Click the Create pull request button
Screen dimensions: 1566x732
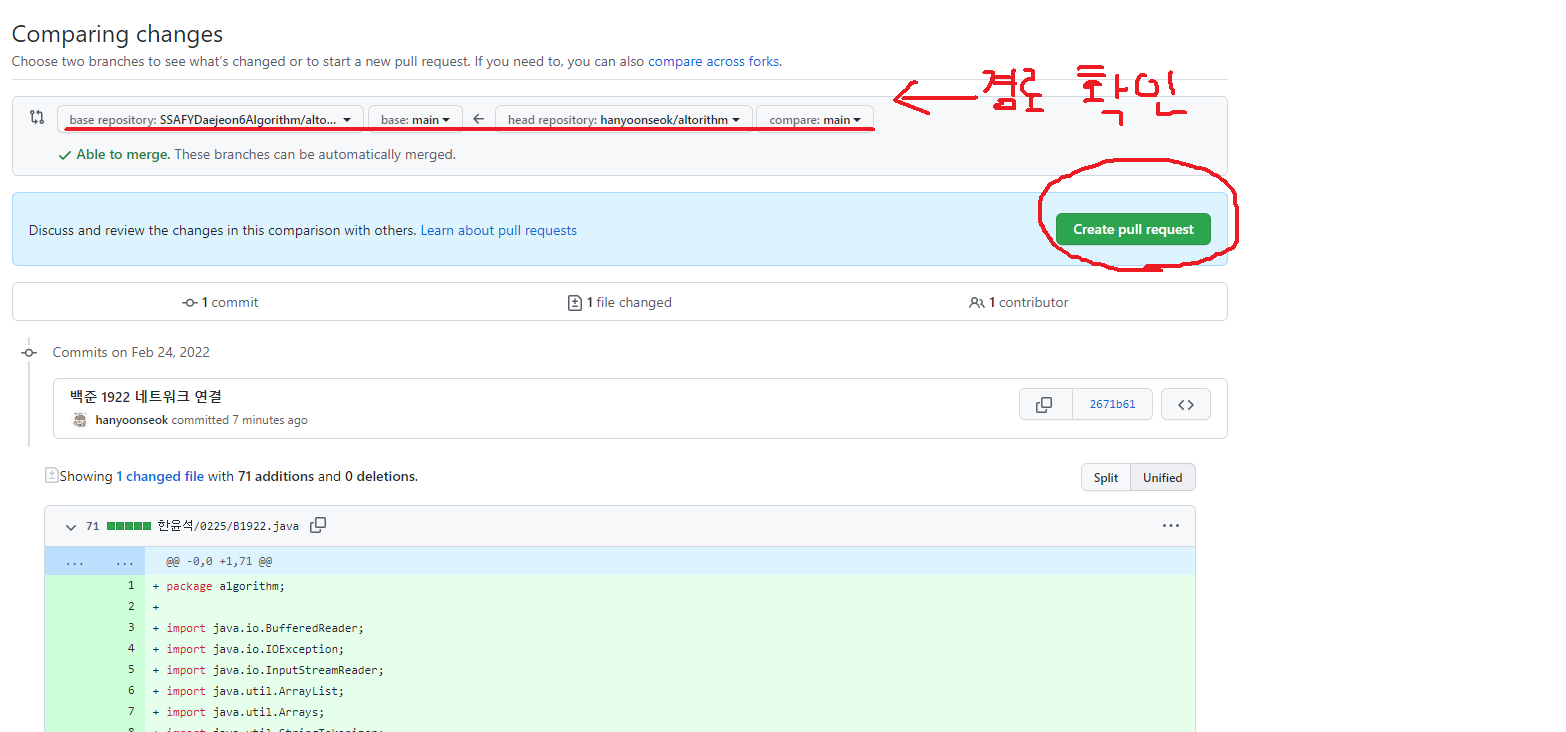(1133, 229)
